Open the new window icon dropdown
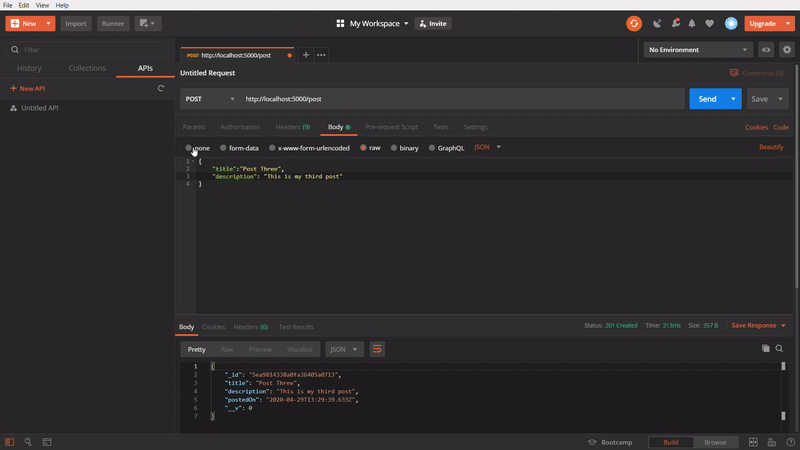Image resolution: width=800 pixels, height=450 pixels. (147, 23)
